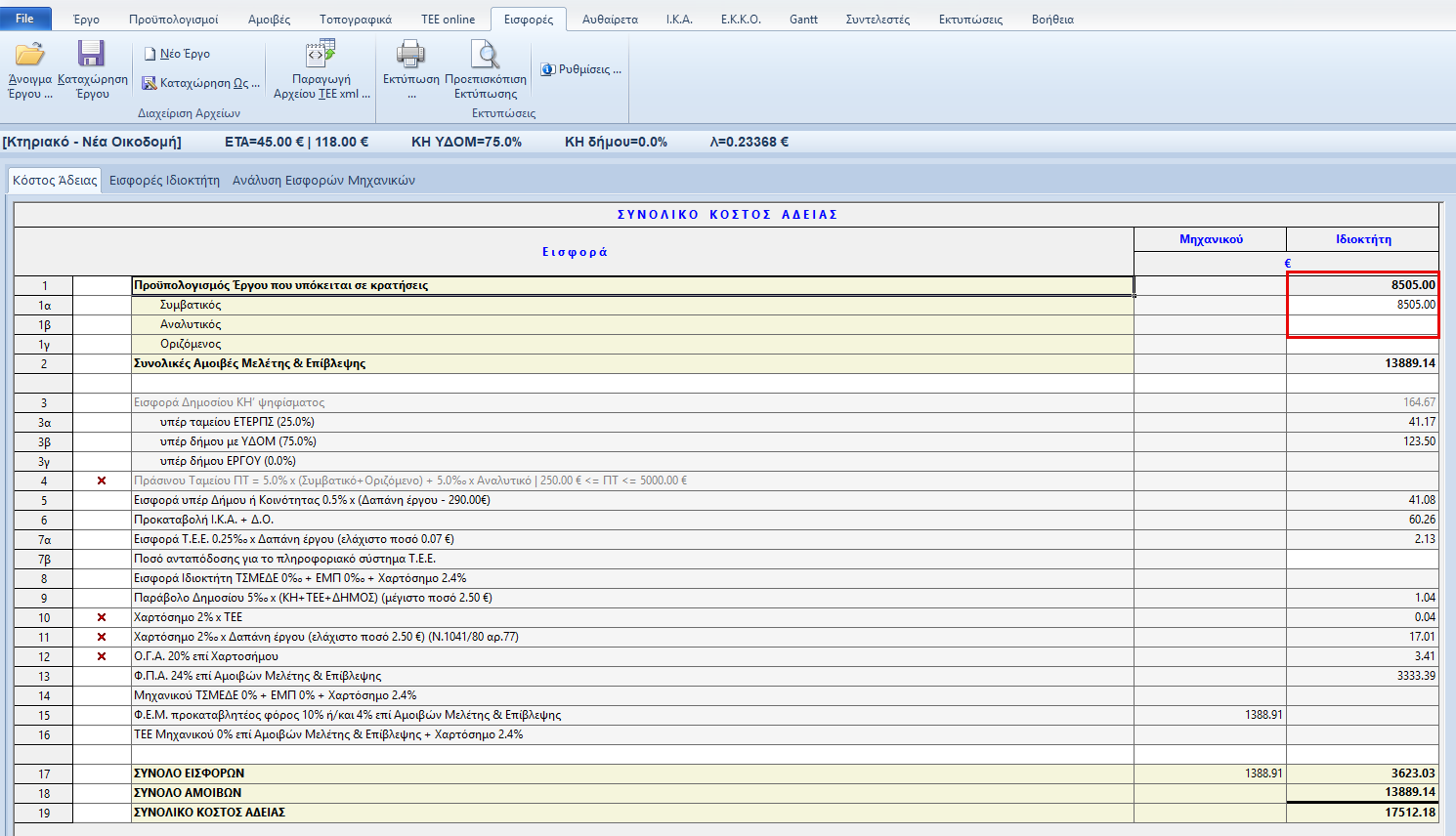Toggle the red X for Ο.Γ.Α. 20% row
This screenshot has height=836, width=1456.
click(102, 656)
